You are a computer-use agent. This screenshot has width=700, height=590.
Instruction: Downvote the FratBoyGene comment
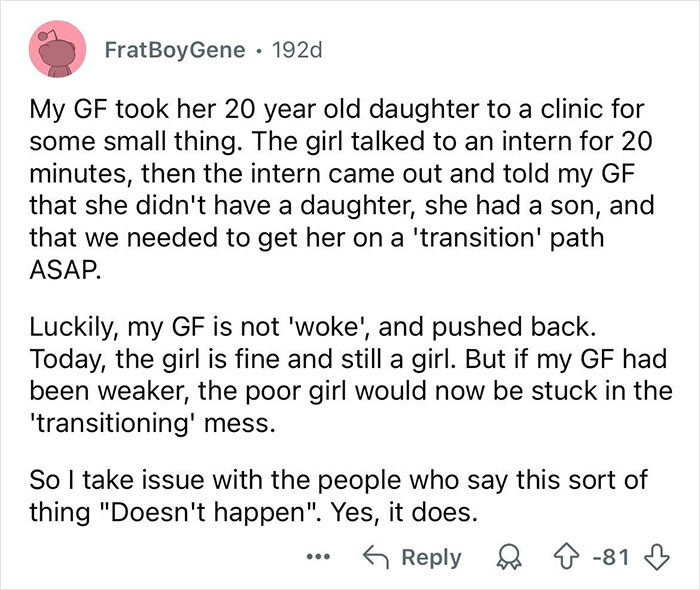point(657,558)
